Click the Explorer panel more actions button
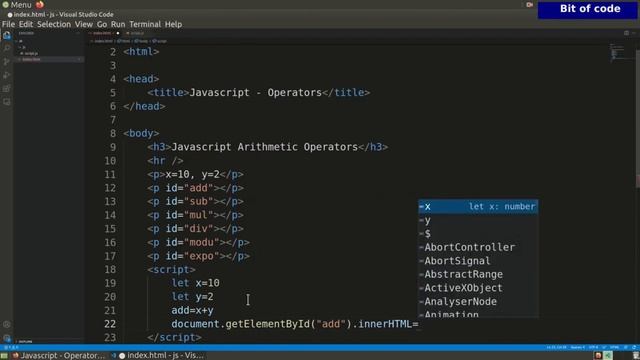The image size is (640, 360). (78, 33)
